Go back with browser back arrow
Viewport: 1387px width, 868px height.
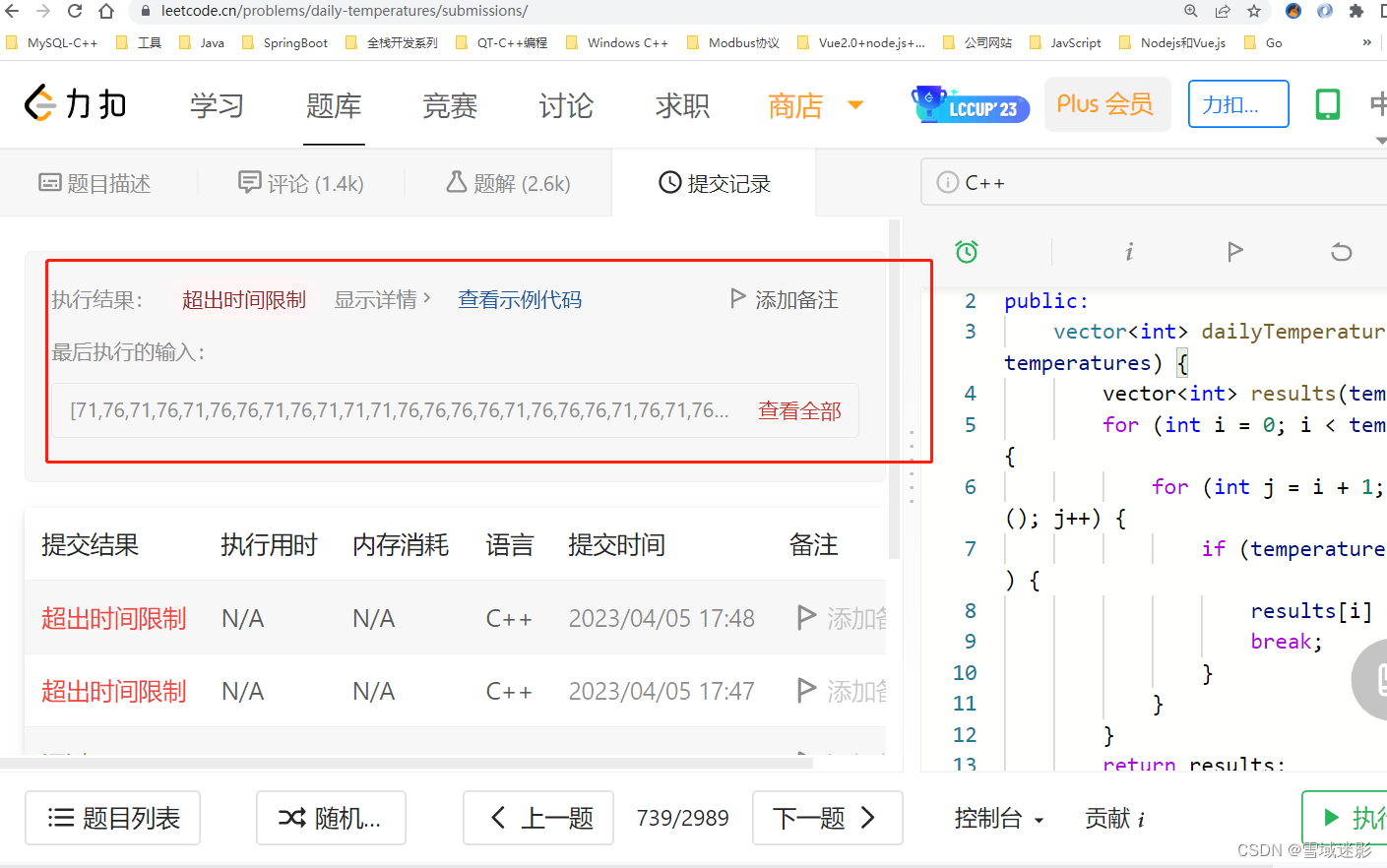(12, 11)
